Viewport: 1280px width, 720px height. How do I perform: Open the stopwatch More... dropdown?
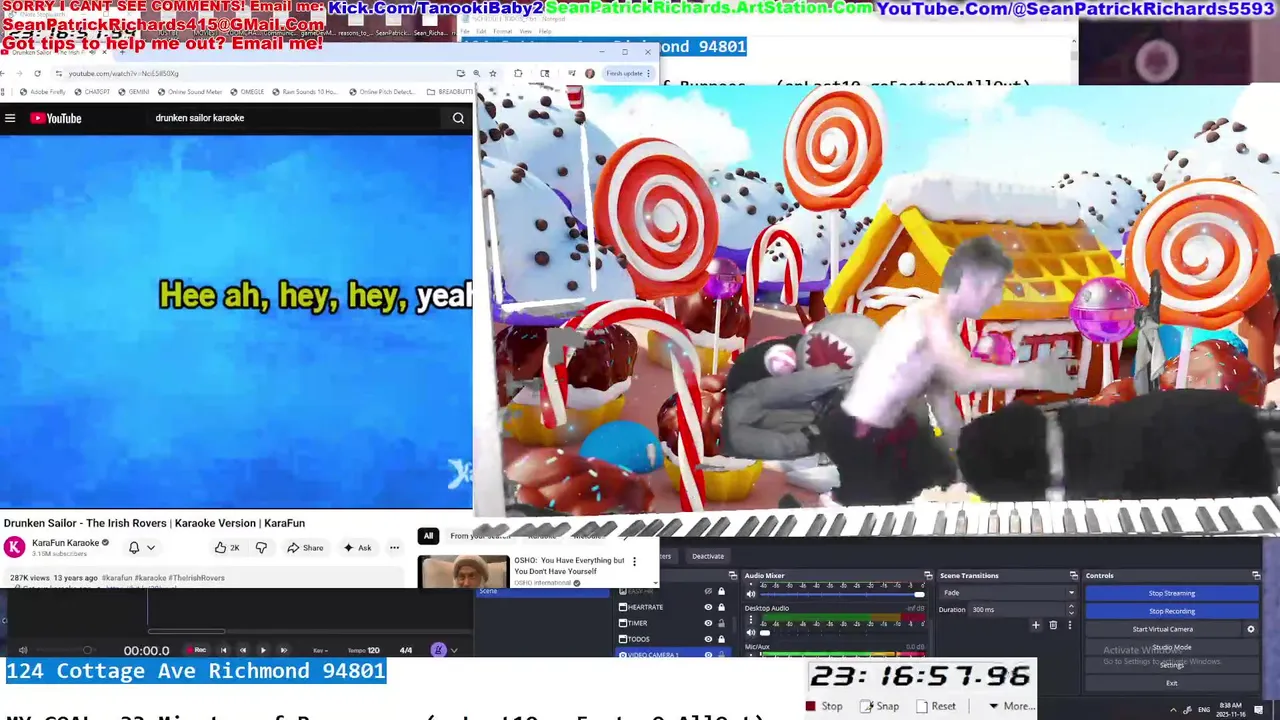(1011, 706)
